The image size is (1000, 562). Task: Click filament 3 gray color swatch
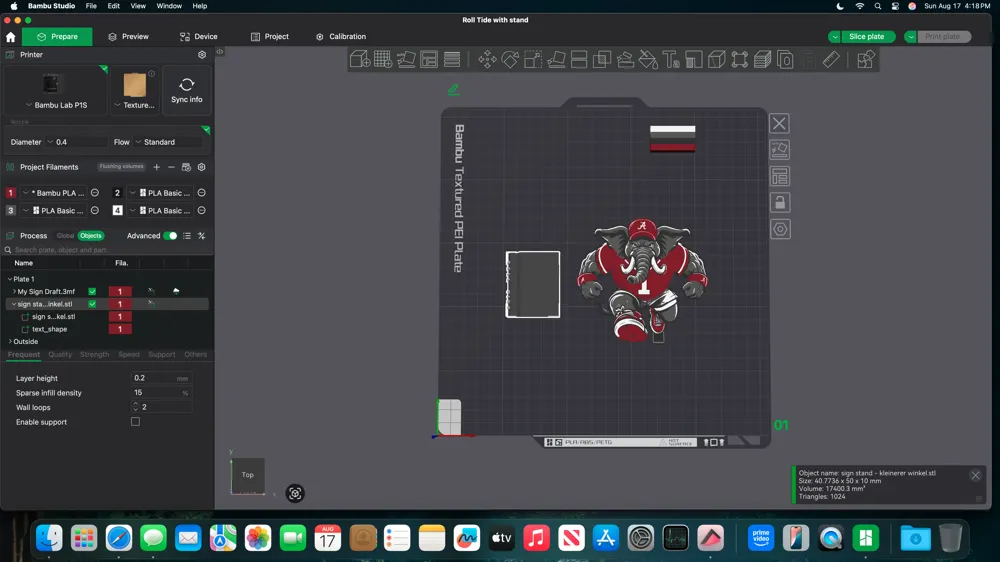pyautogui.click(x=10, y=211)
